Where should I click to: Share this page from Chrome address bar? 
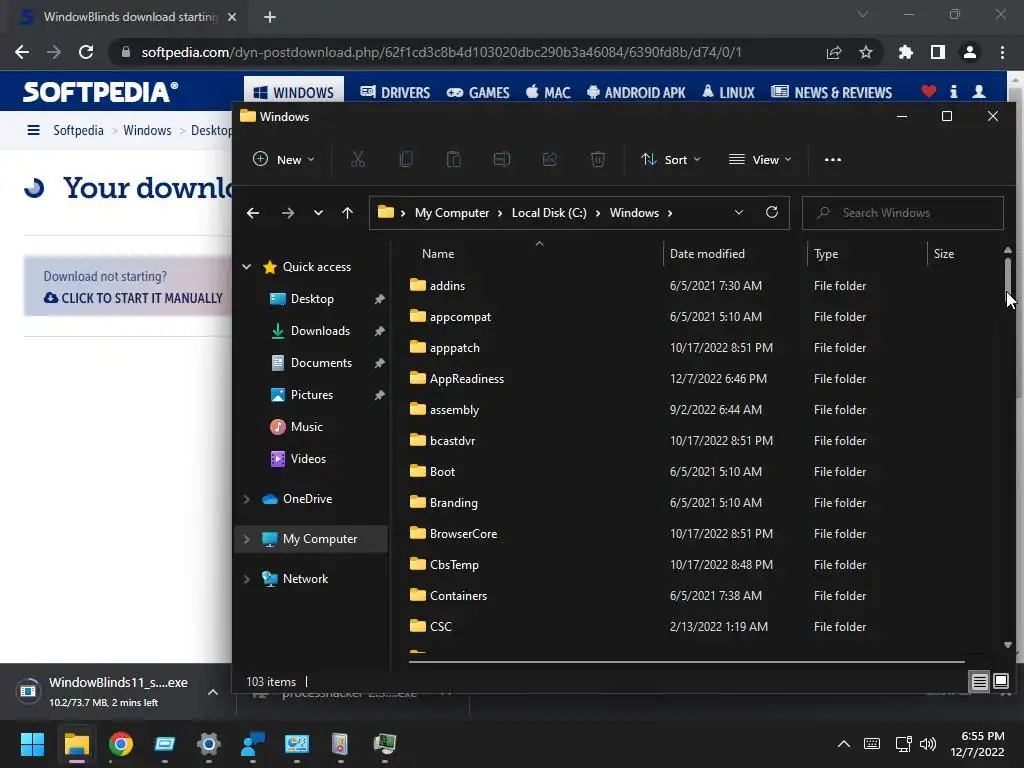pyautogui.click(x=834, y=52)
